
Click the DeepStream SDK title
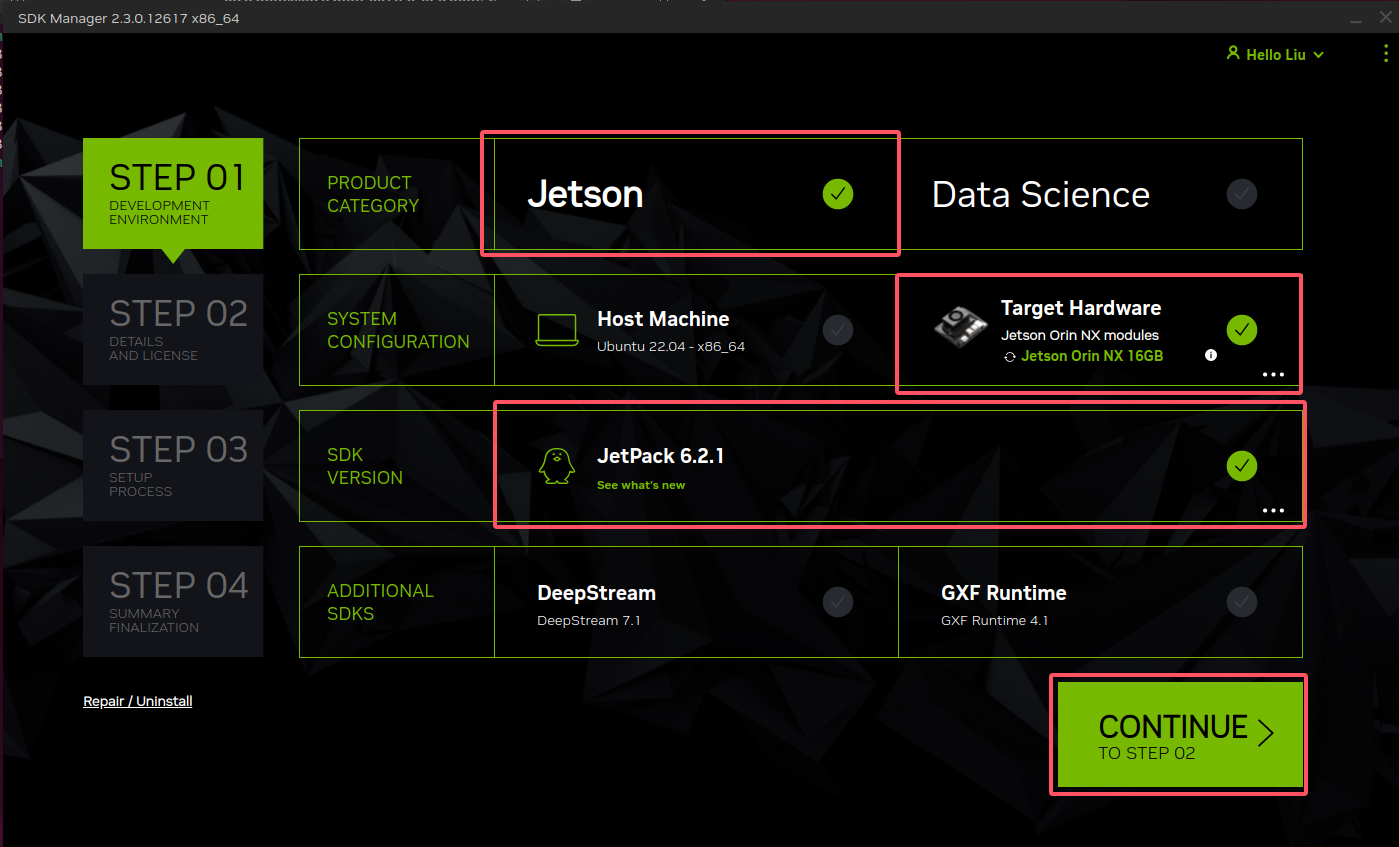pyautogui.click(x=596, y=593)
